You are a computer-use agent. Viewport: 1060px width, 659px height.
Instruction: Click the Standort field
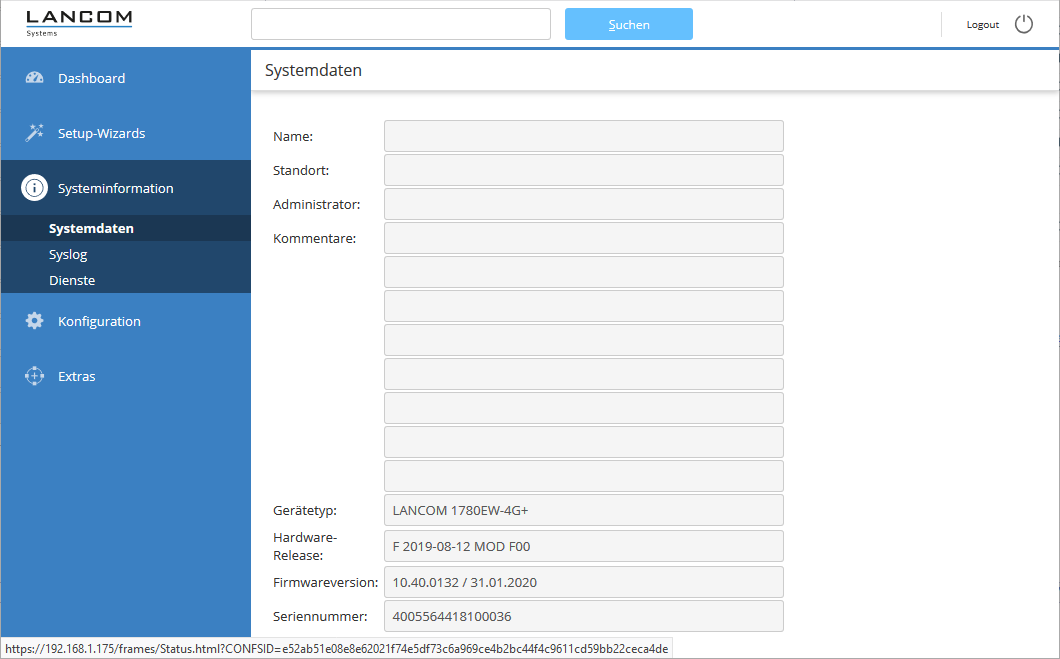(583, 170)
